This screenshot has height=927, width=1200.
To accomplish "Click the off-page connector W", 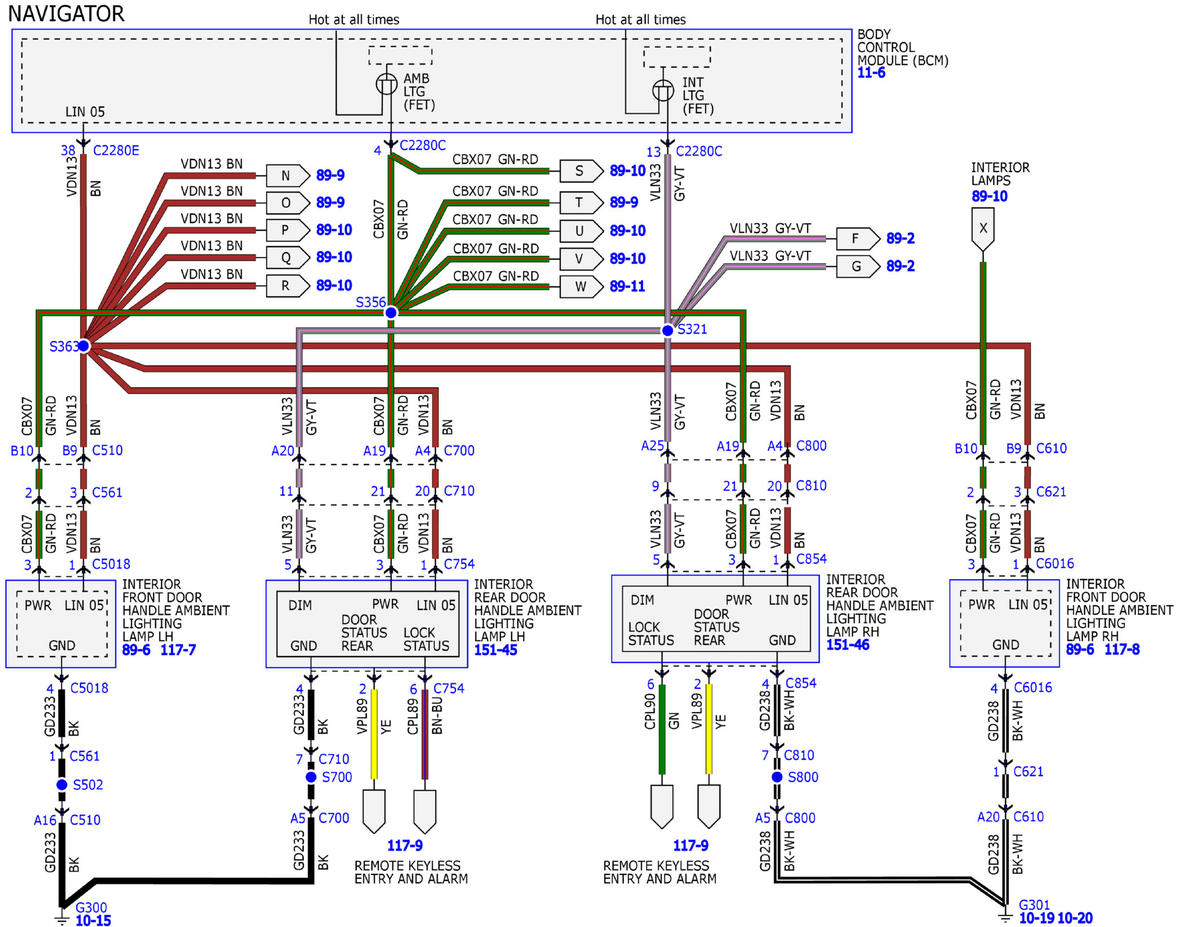I will tap(580, 286).
